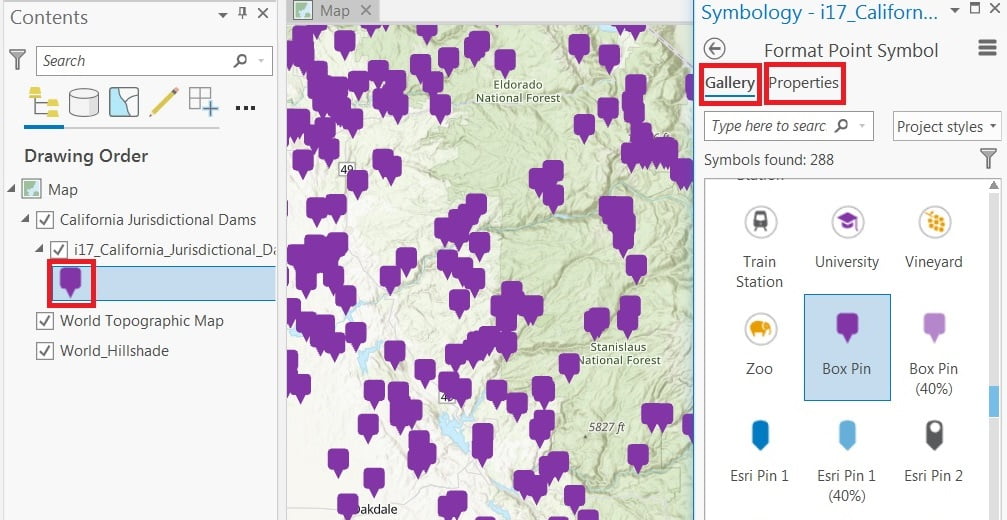Click the symbol gallery search field
This screenshot has width=1007, height=520.
tap(789, 126)
